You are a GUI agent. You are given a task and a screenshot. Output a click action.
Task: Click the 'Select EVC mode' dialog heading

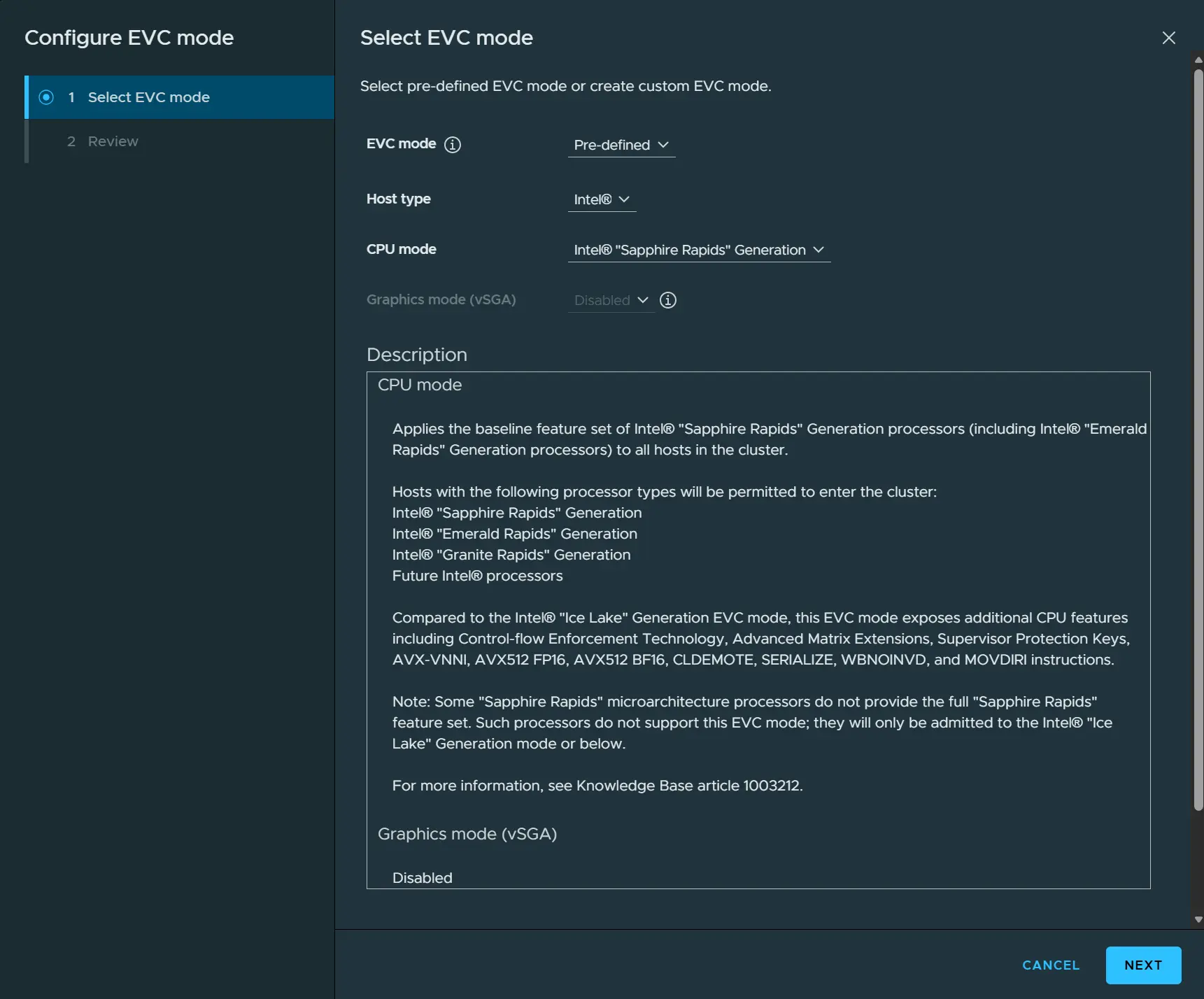tap(446, 38)
